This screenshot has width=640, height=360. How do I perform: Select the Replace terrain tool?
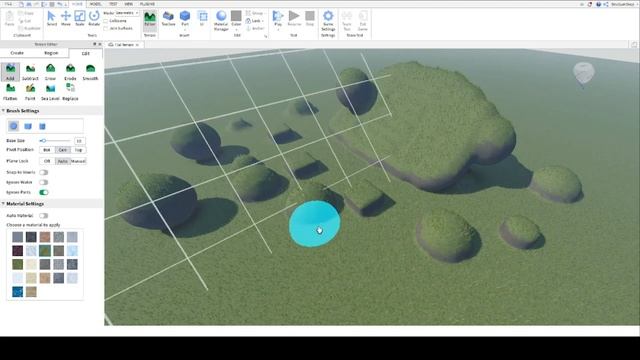click(70, 92)
